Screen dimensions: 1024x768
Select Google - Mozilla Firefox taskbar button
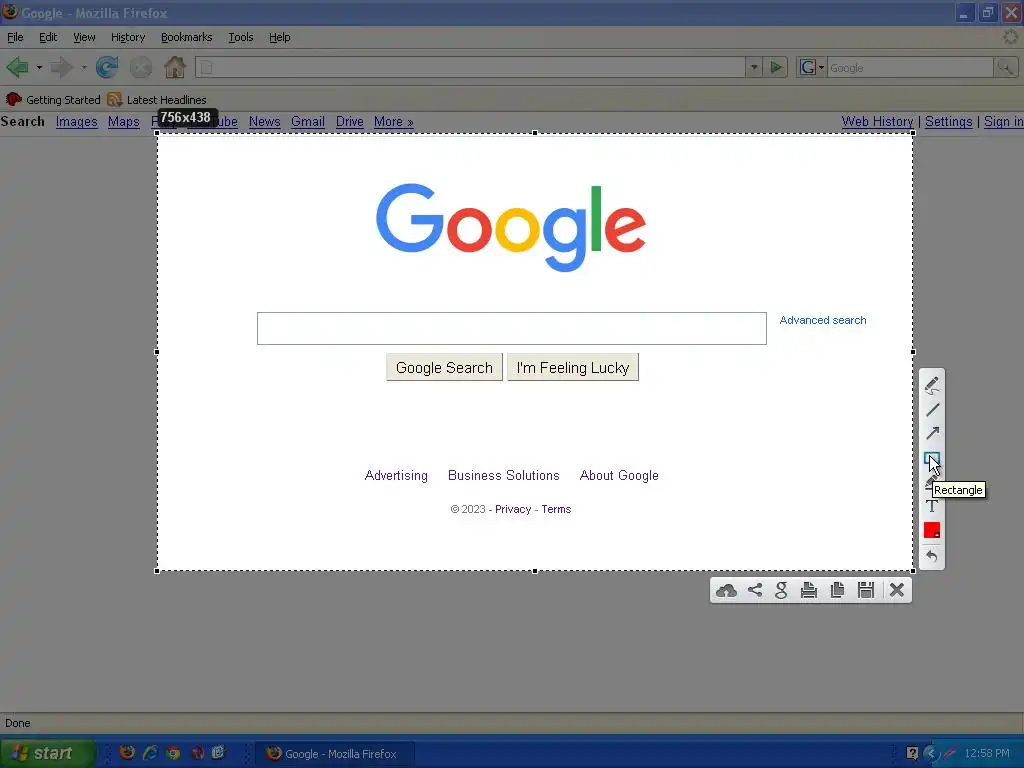334,754
